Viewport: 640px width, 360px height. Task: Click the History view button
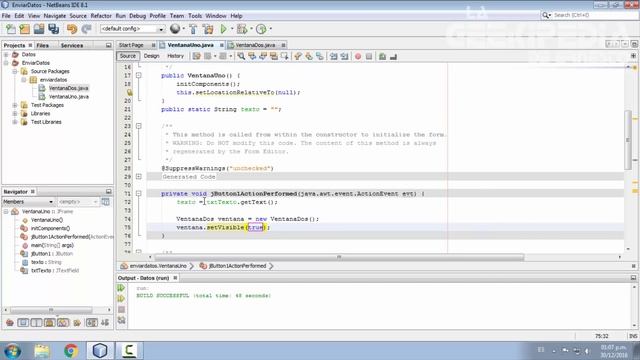pyautogui.click(x=176, y=56)
